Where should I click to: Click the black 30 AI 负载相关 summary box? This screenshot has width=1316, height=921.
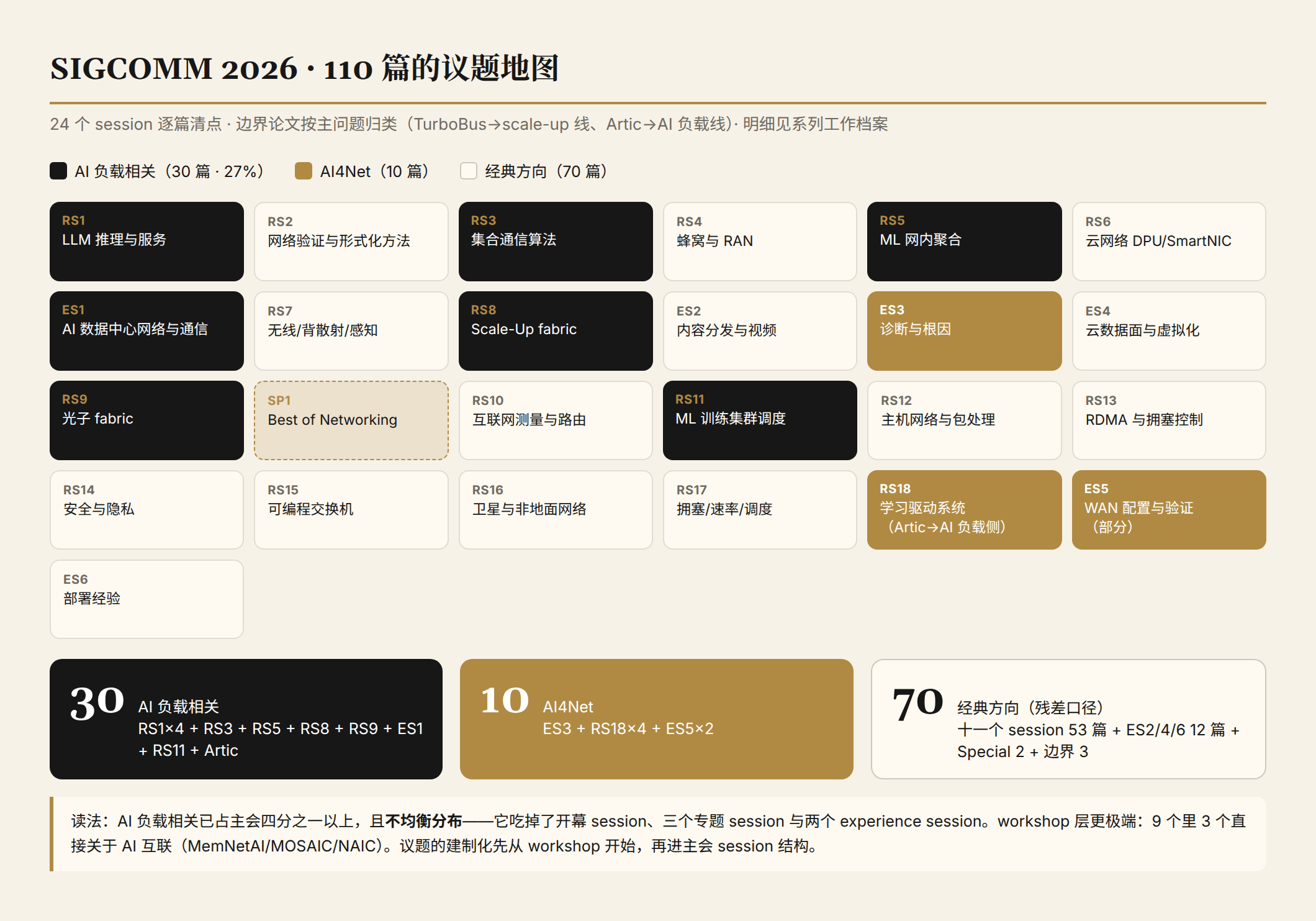pyautogui.click(x=246, y=719)
